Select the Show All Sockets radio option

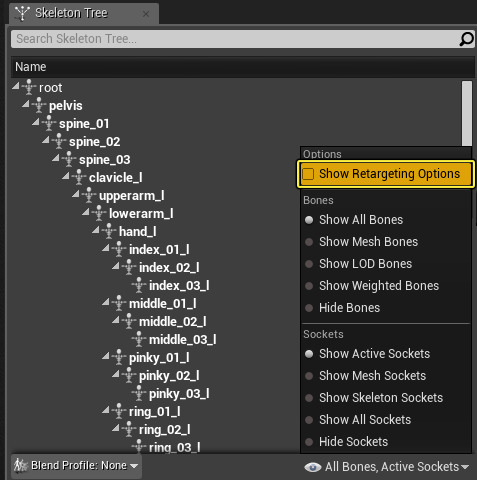tap(309, 420)
